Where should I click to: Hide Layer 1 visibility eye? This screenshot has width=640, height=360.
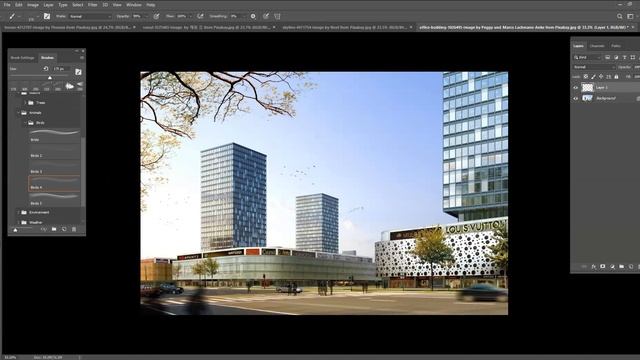576,87
